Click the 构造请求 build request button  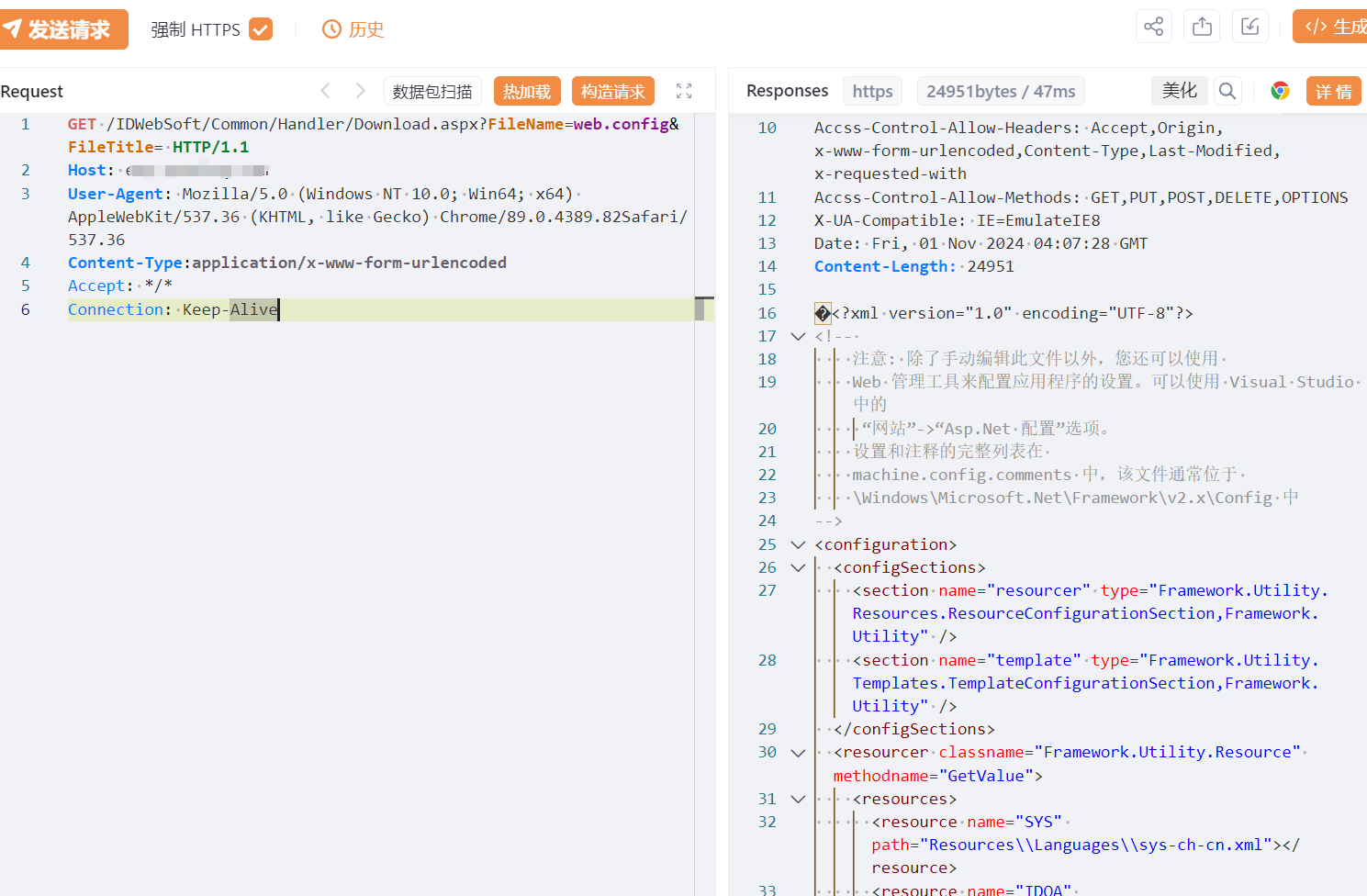(x=613, y=91)
